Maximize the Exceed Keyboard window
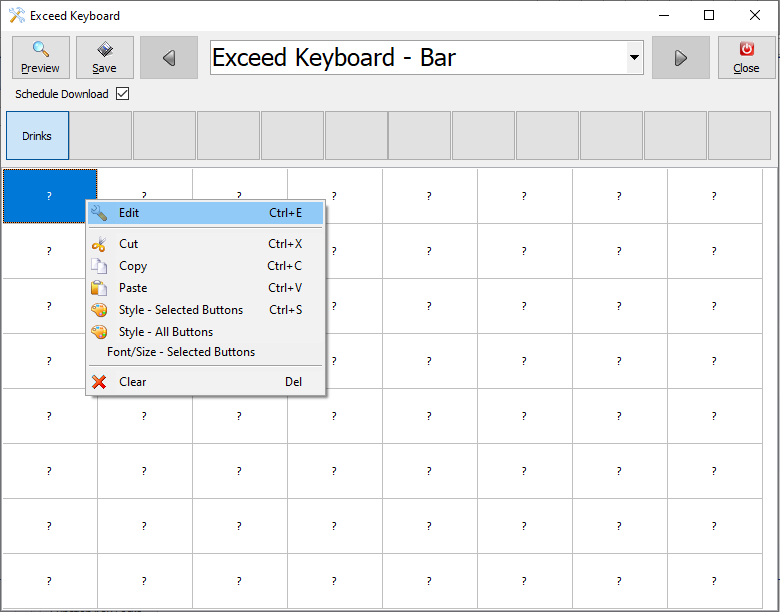The width and height of the screenshot is (780, 612). click(x=709, y=15)
